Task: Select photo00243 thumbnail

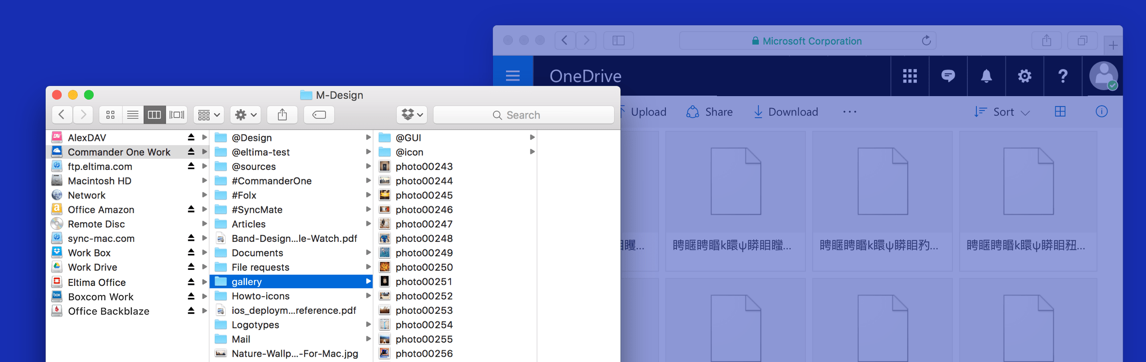Action: tap(384, 166)
